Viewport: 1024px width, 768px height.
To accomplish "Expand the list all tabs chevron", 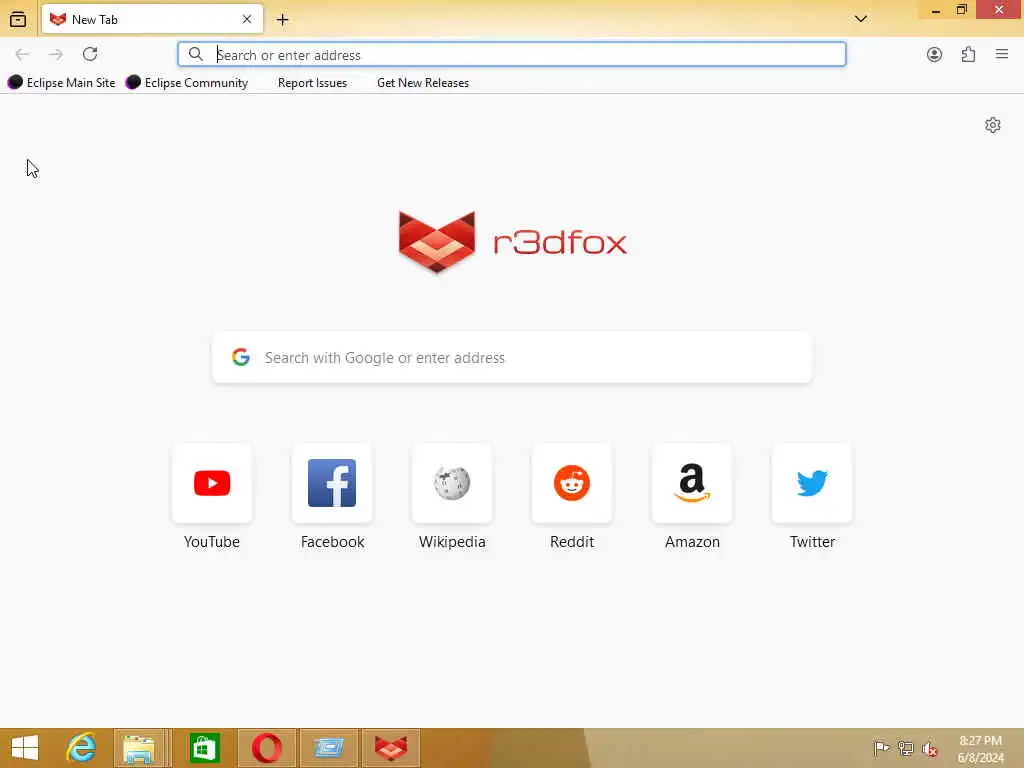I will pyautogui.click(x=861, y=19).
